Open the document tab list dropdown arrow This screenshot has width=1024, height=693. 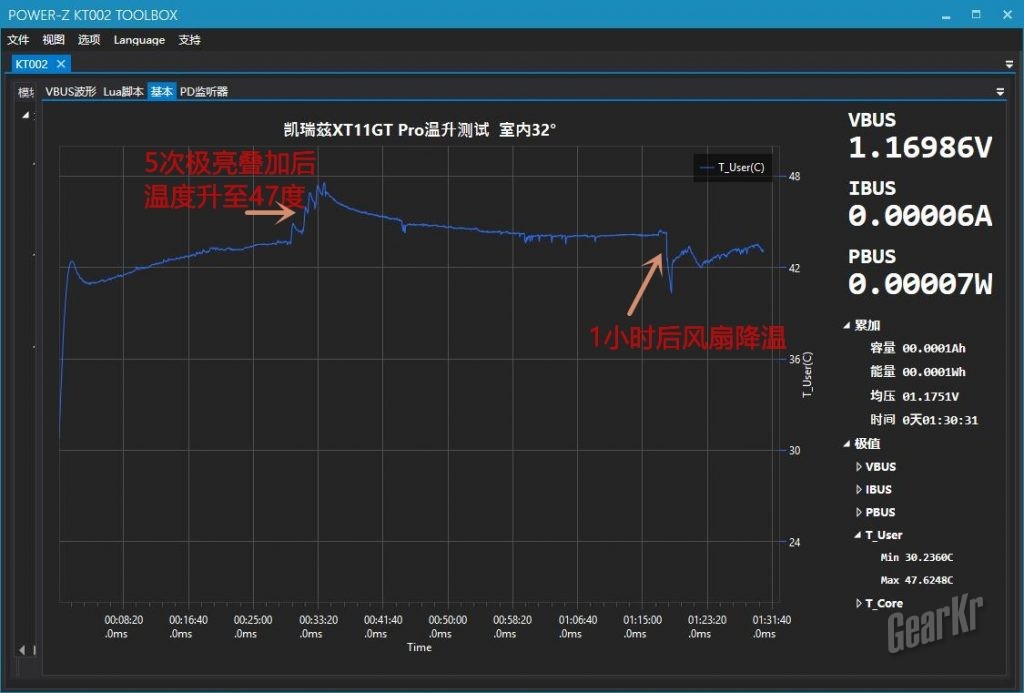point(1009,64)
